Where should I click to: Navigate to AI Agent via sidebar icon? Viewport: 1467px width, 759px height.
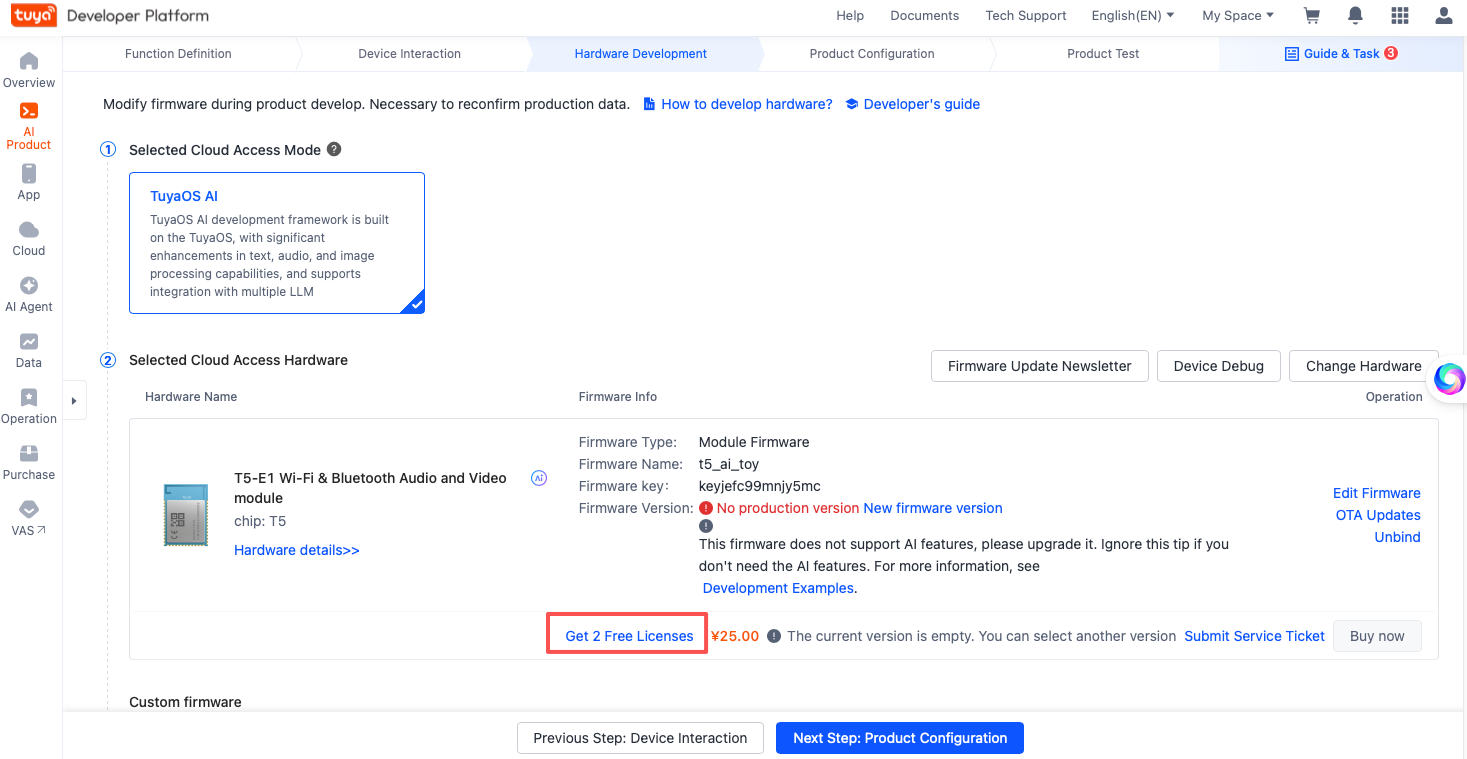(28, 294)
